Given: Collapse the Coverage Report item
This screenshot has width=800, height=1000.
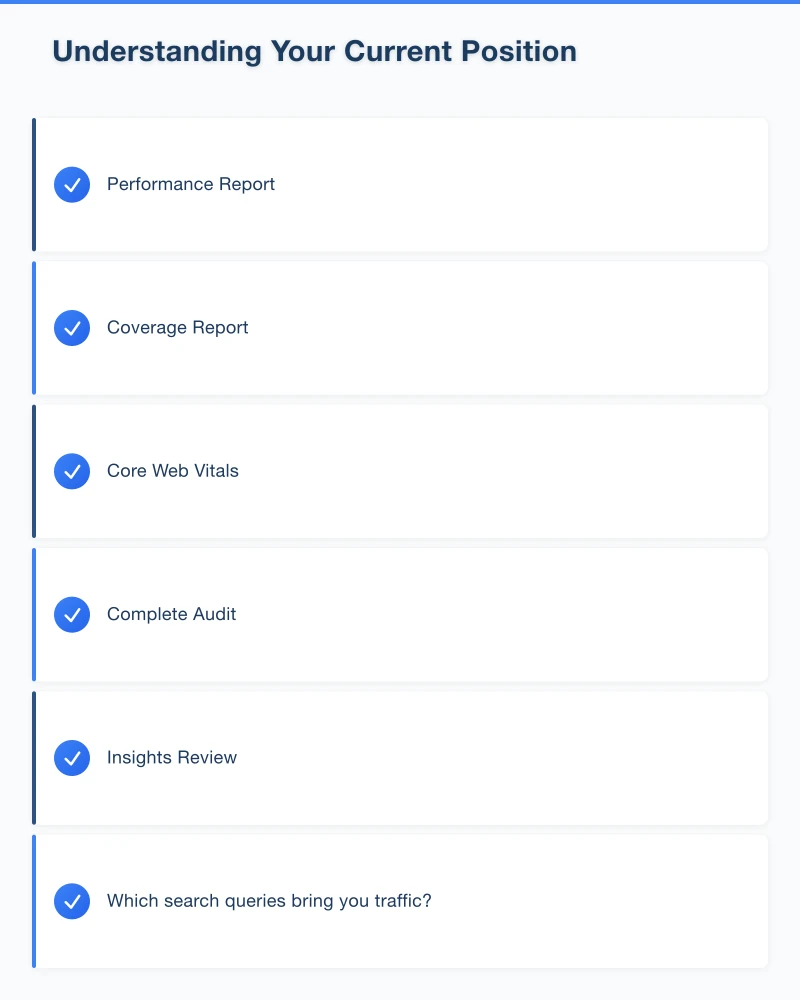Looking at the screenshot, I should 400,327.
